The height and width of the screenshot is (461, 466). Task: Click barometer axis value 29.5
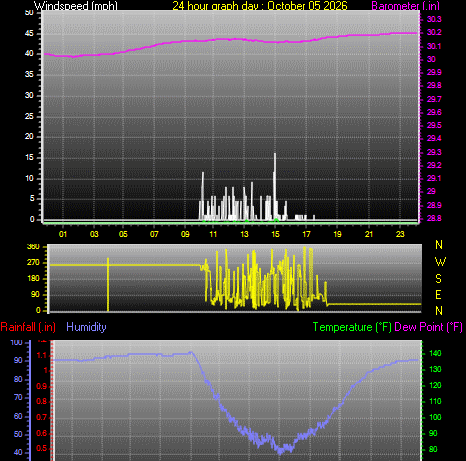[434, 125]
